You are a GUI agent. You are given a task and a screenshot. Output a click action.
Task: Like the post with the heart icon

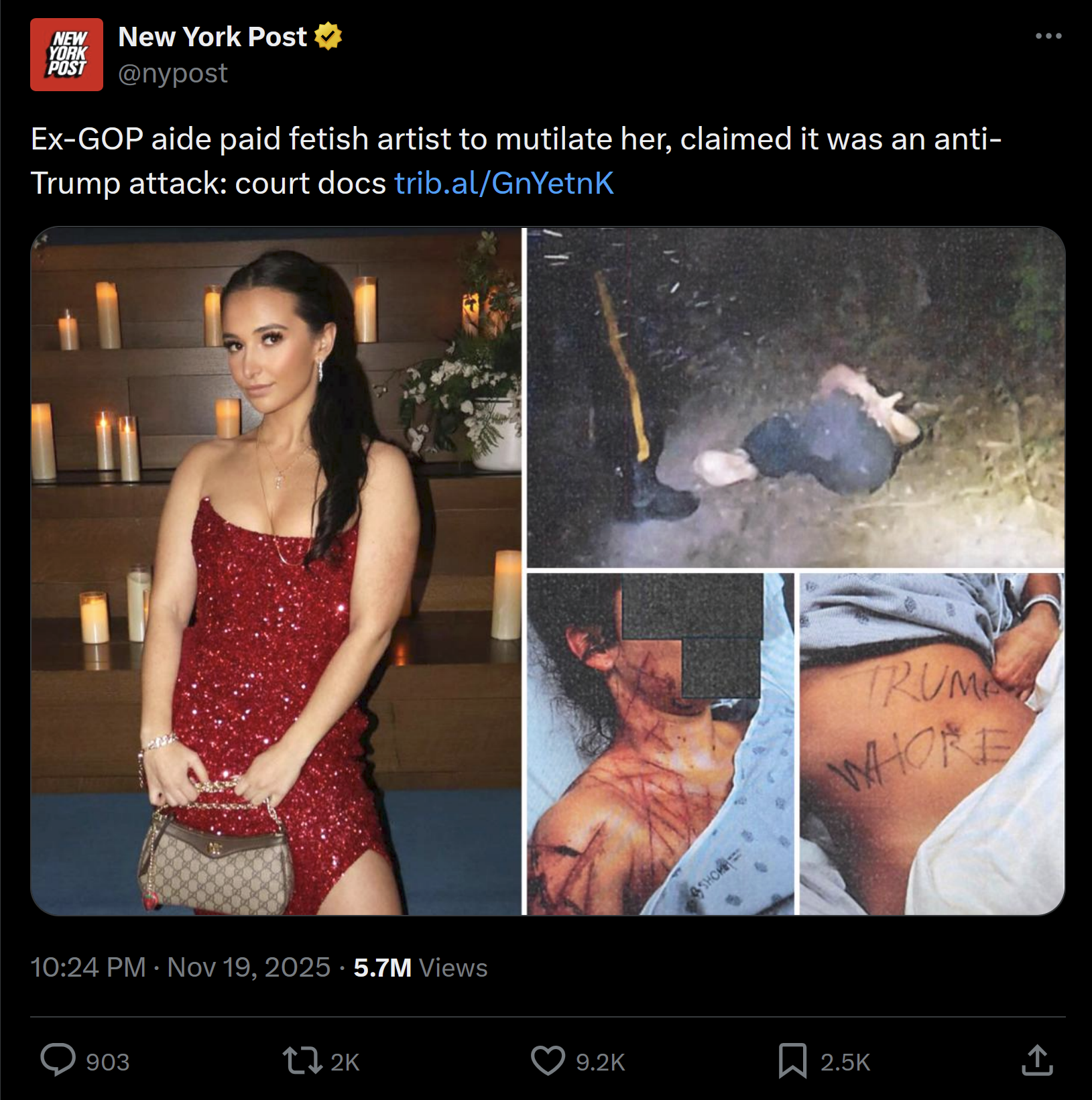[x=548, y=1060]
